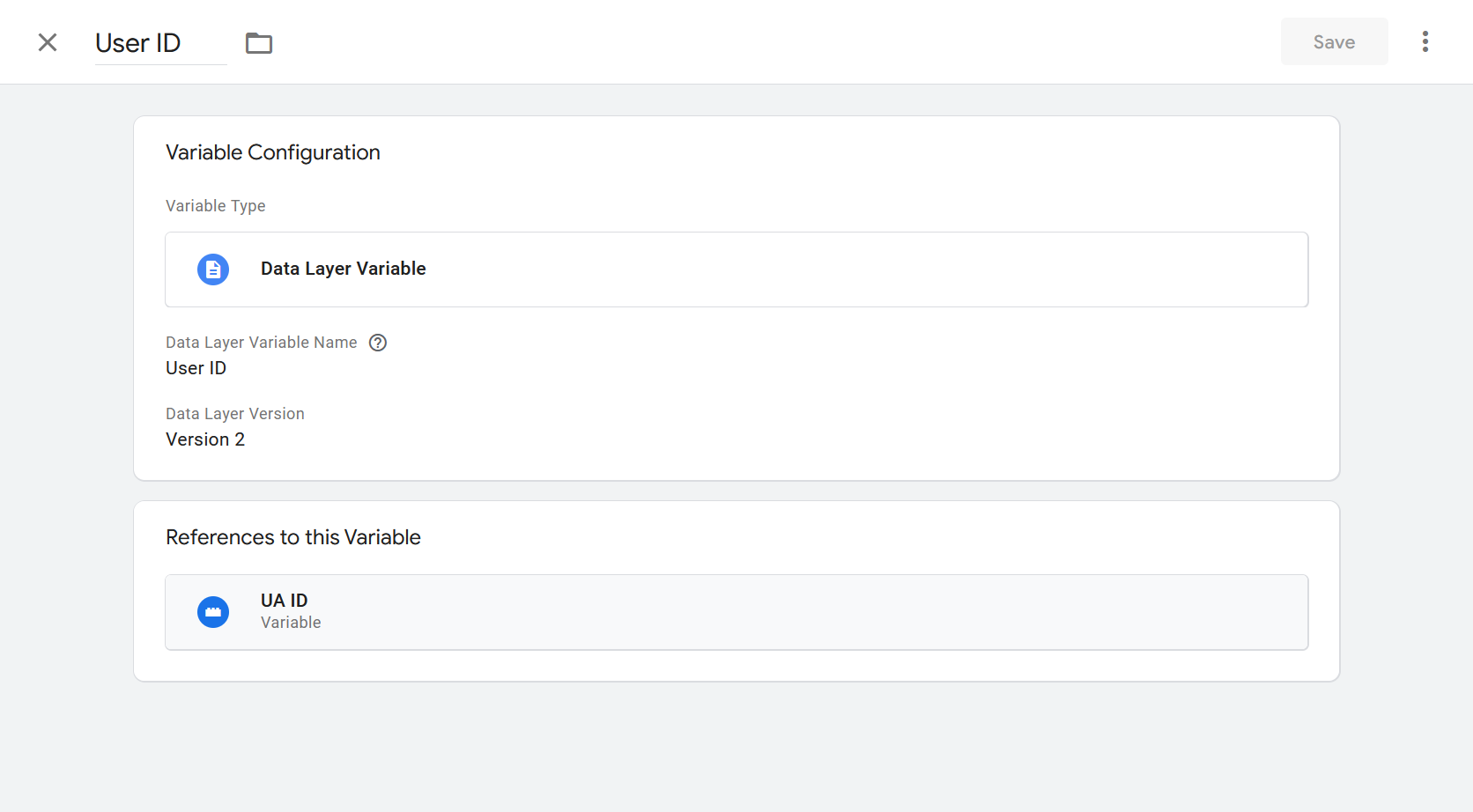Click the Variable subtitle under UA ID
Viewport: 1473px width, 812px height.
[291, 623]
